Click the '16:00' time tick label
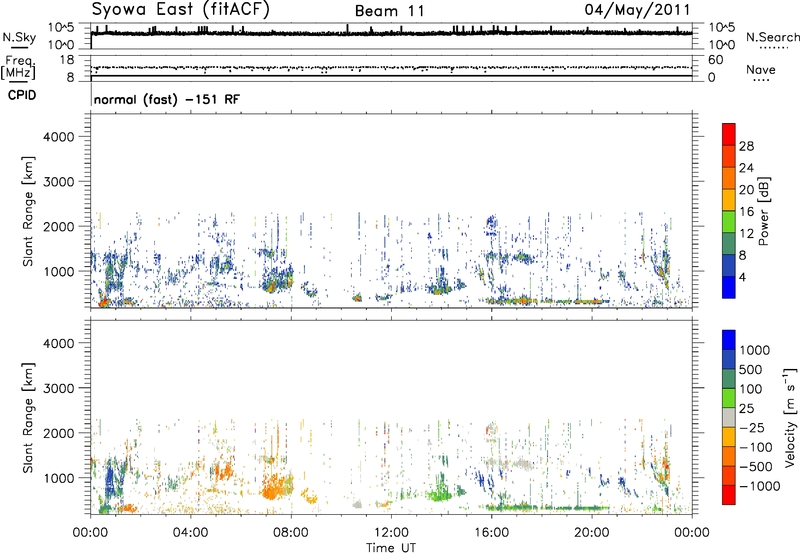Viewport: 800px width, 554px height. [x=491, y=533]
